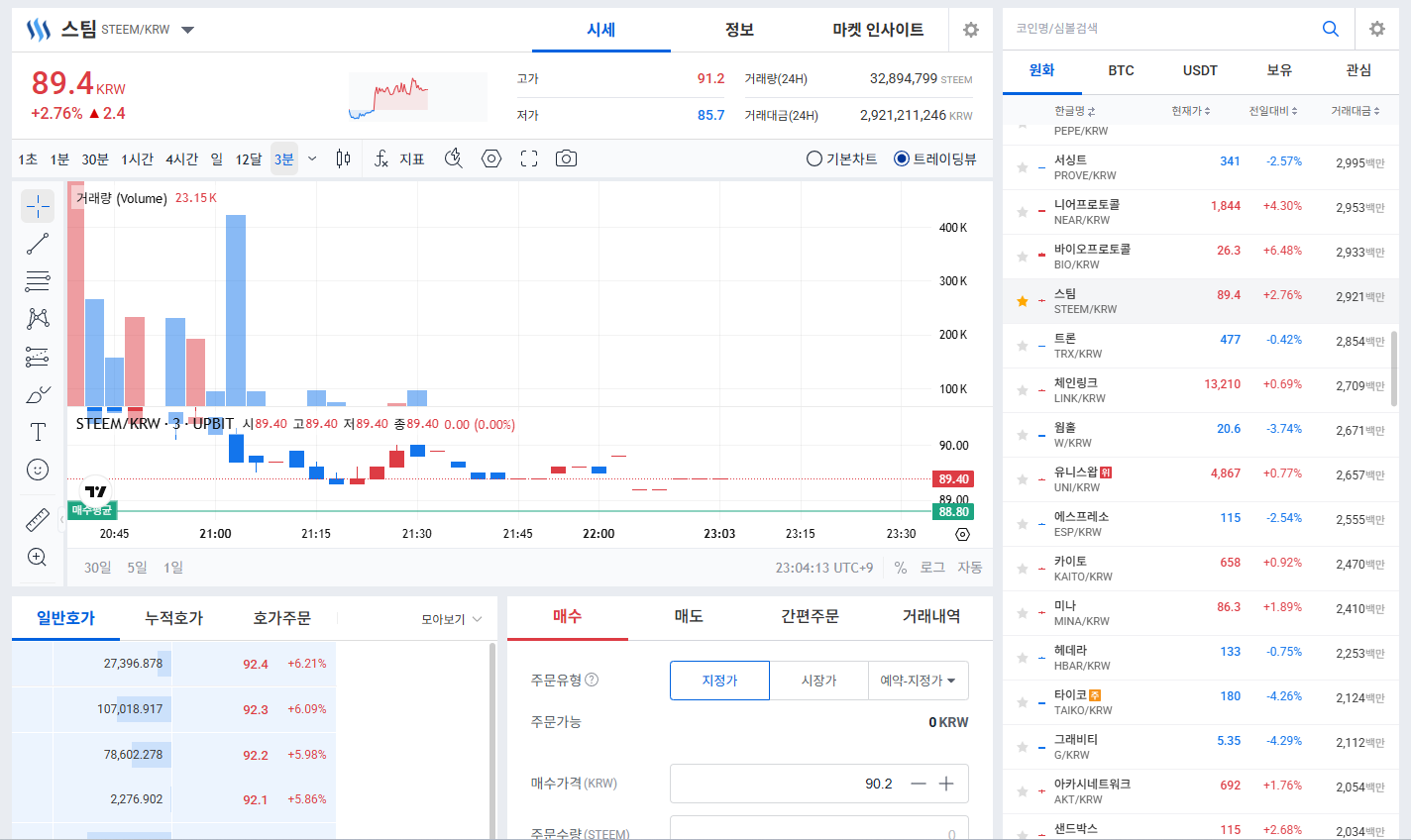Toggle favorite star for 서싱트 PROVE/KRW
This screenshot has height=840, width=1411.
(1022, 167)
